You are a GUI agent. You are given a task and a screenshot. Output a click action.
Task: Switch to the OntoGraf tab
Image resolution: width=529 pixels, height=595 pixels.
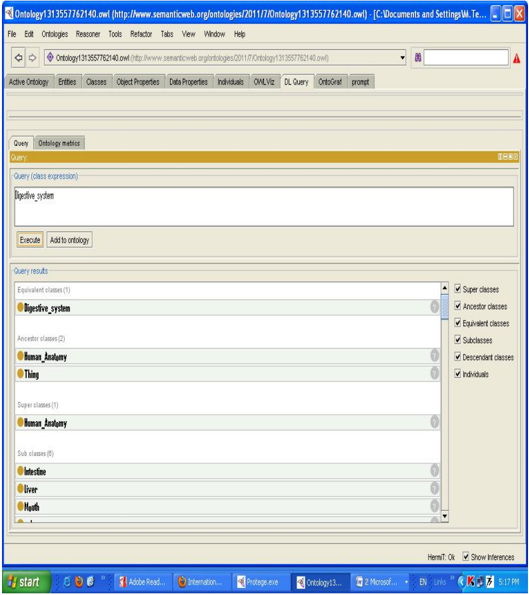click(330, 82)
